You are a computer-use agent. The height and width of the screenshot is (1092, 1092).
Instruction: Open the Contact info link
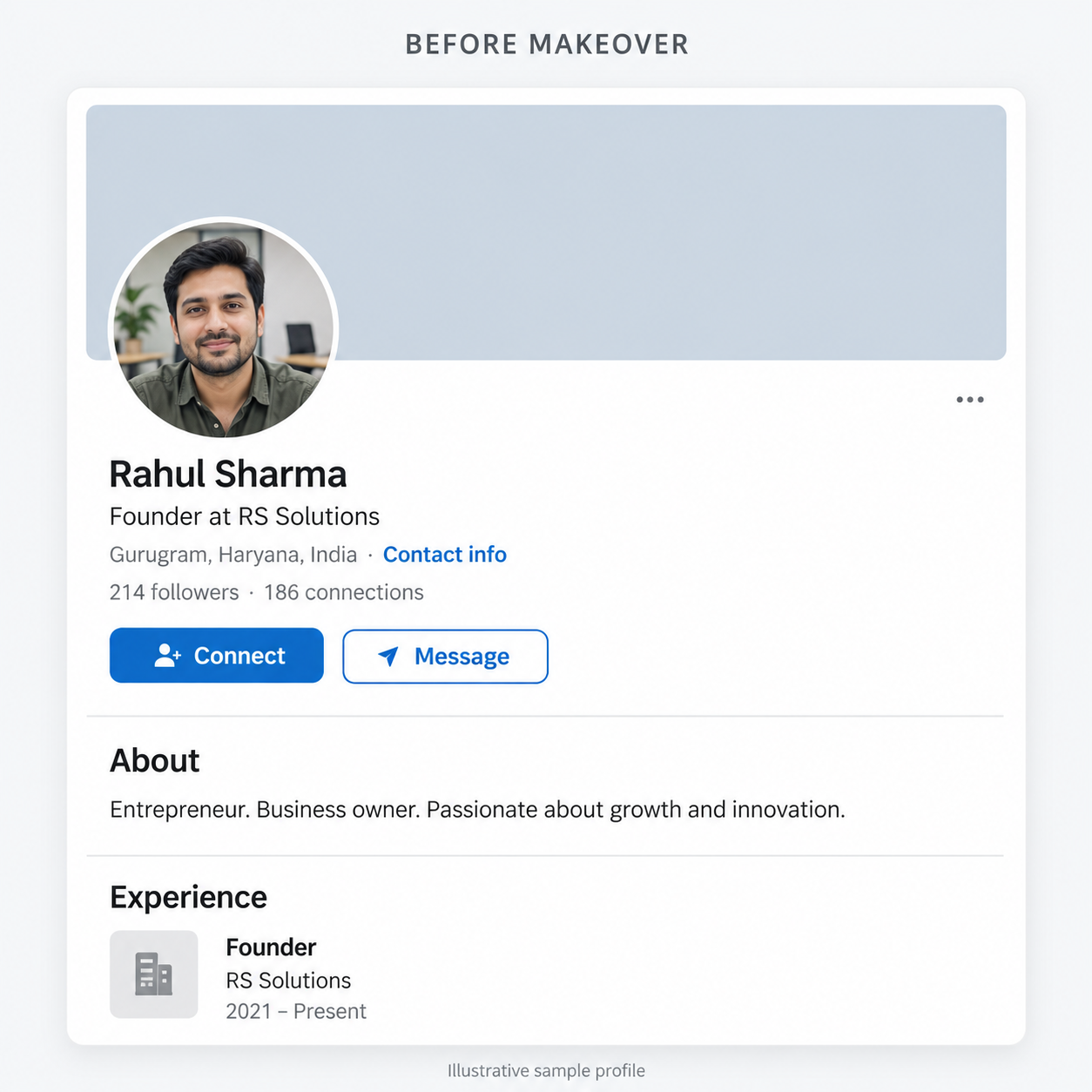(444, 555)
